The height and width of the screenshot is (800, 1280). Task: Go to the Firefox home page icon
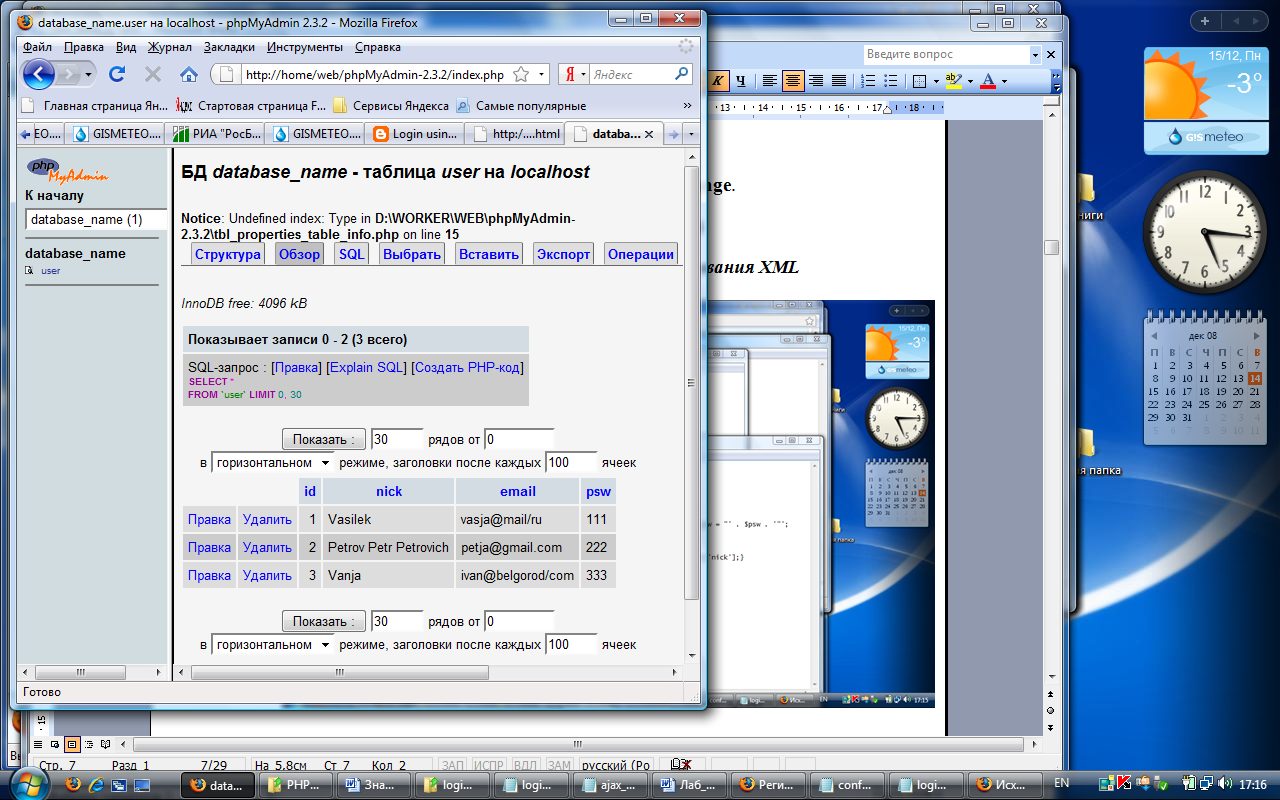pyautogui.click(x=188, y=74)
